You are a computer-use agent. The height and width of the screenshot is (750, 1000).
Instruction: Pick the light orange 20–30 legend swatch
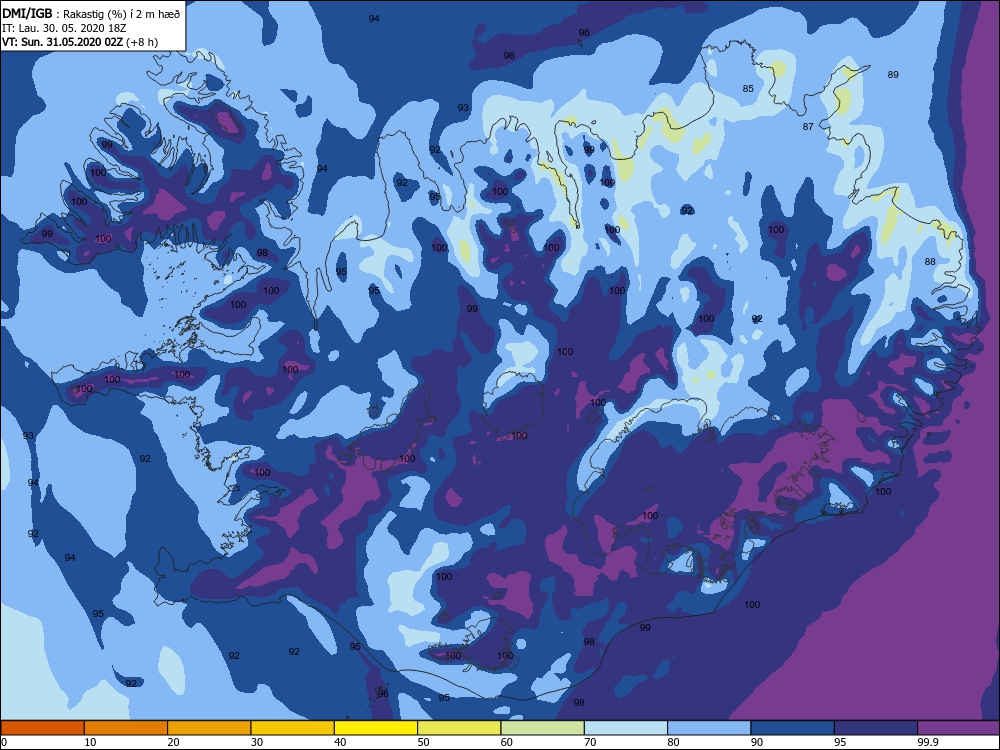click(x=209, y=728)
